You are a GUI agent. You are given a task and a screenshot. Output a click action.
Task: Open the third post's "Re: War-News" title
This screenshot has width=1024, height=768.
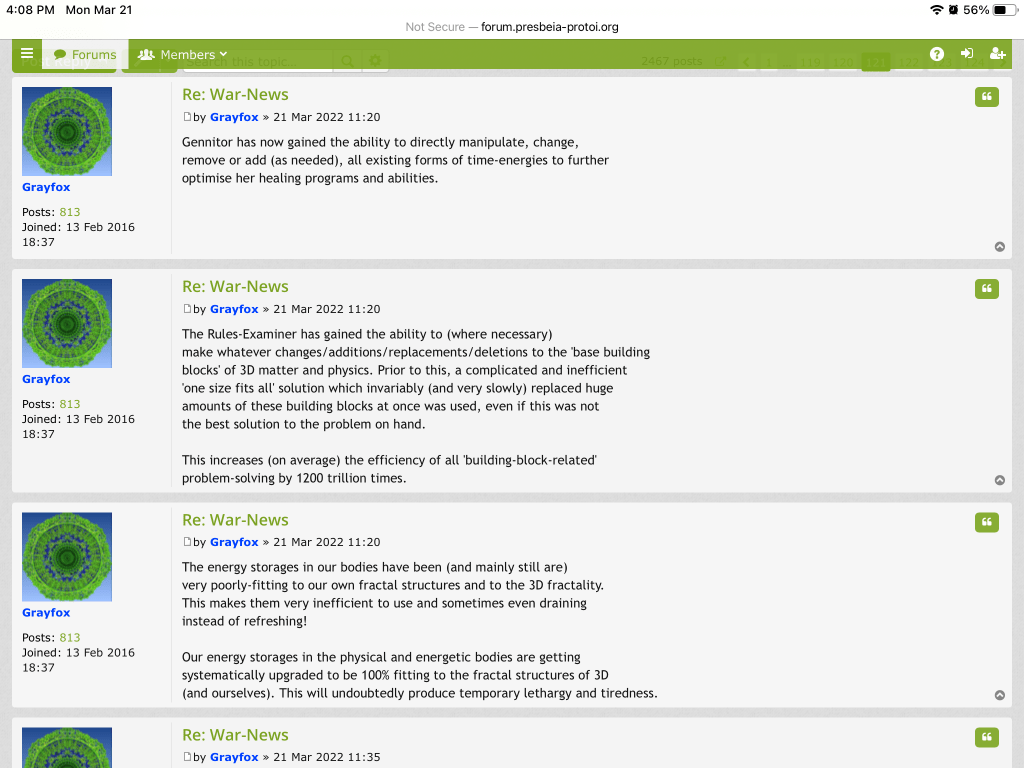[235, 520]
